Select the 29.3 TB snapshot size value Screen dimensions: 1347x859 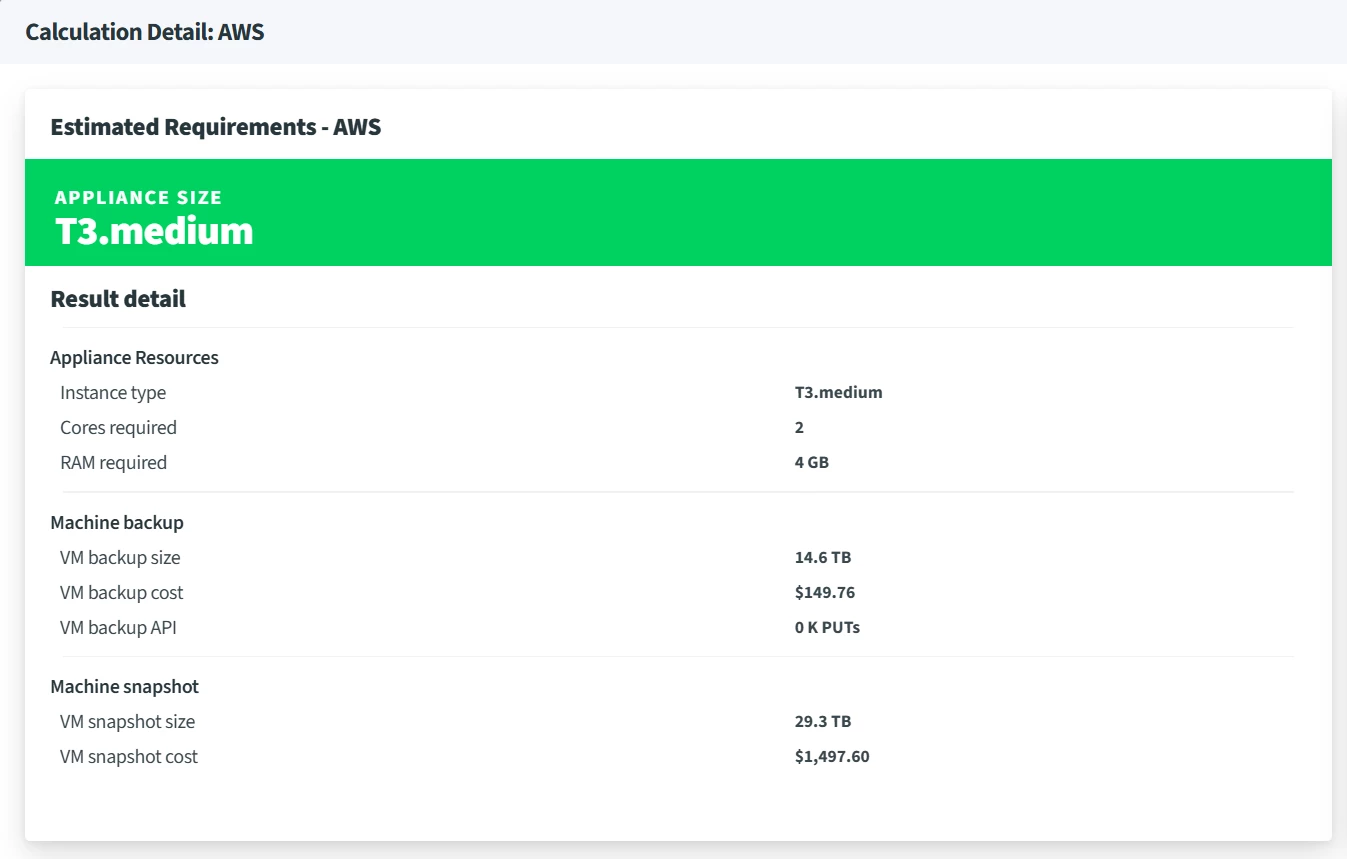pos(823,722)
